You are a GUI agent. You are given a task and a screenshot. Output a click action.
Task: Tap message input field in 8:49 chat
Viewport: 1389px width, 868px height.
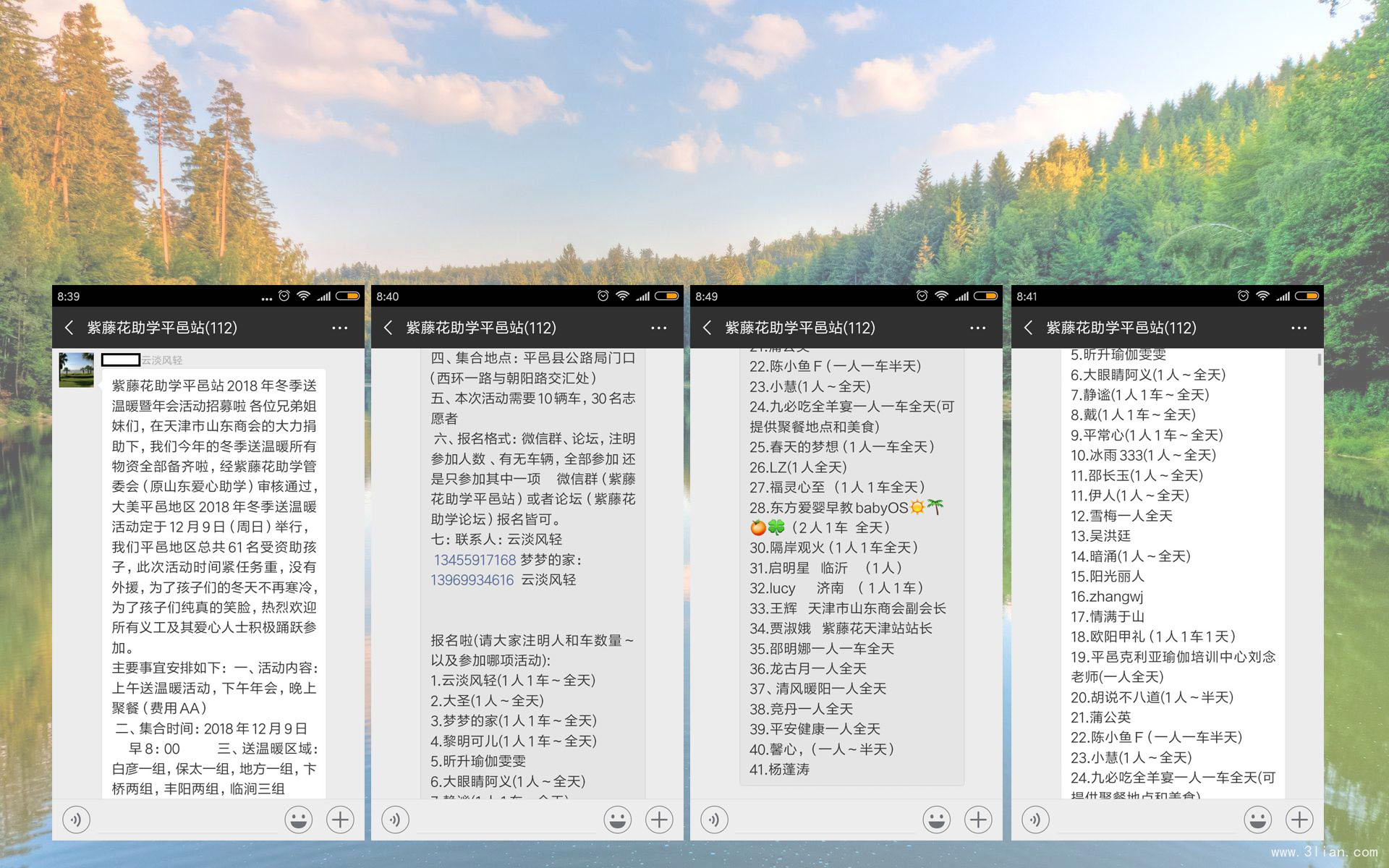click(x=825, y=821)
